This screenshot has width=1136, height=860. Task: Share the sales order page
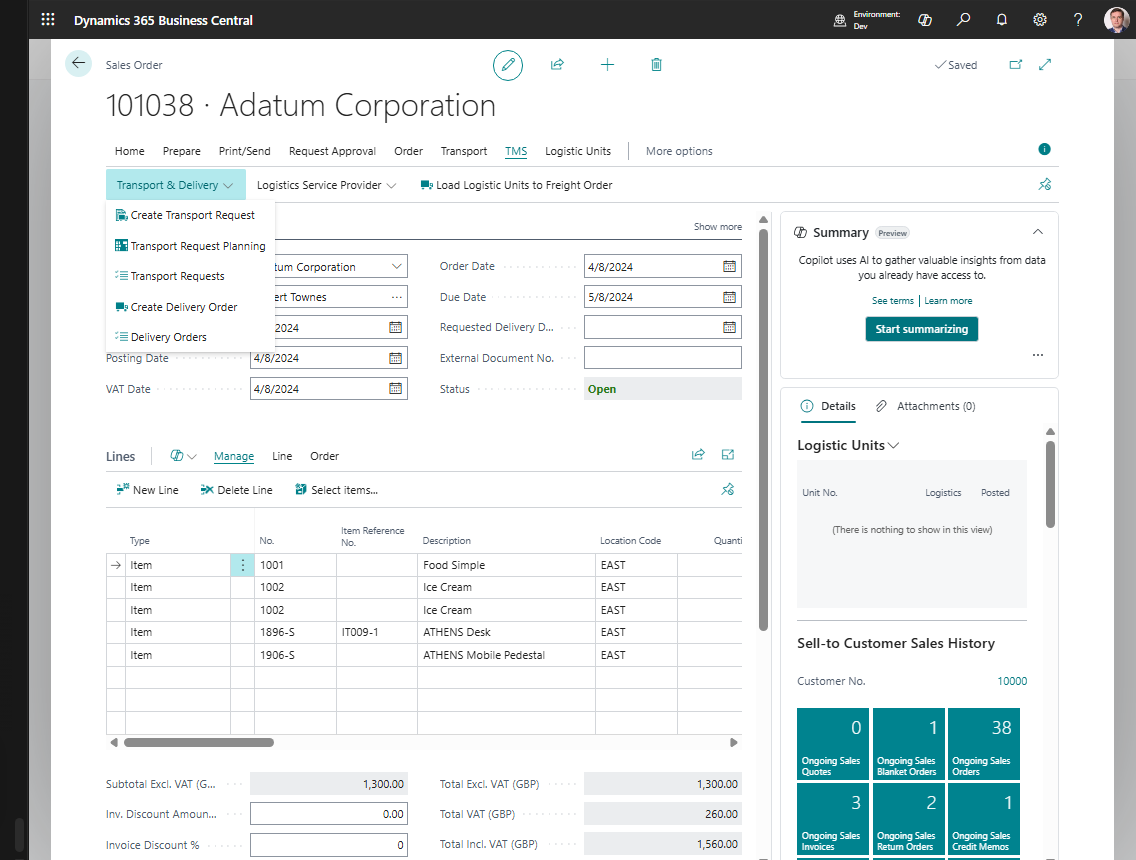click(x=557, y=64)
